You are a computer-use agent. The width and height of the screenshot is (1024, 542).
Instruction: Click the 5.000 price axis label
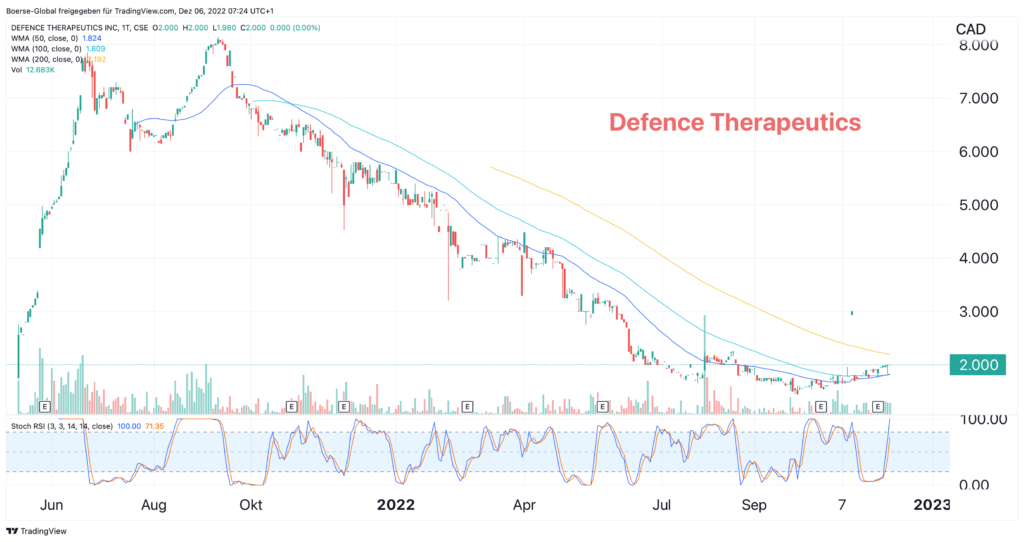pos(978,205)
